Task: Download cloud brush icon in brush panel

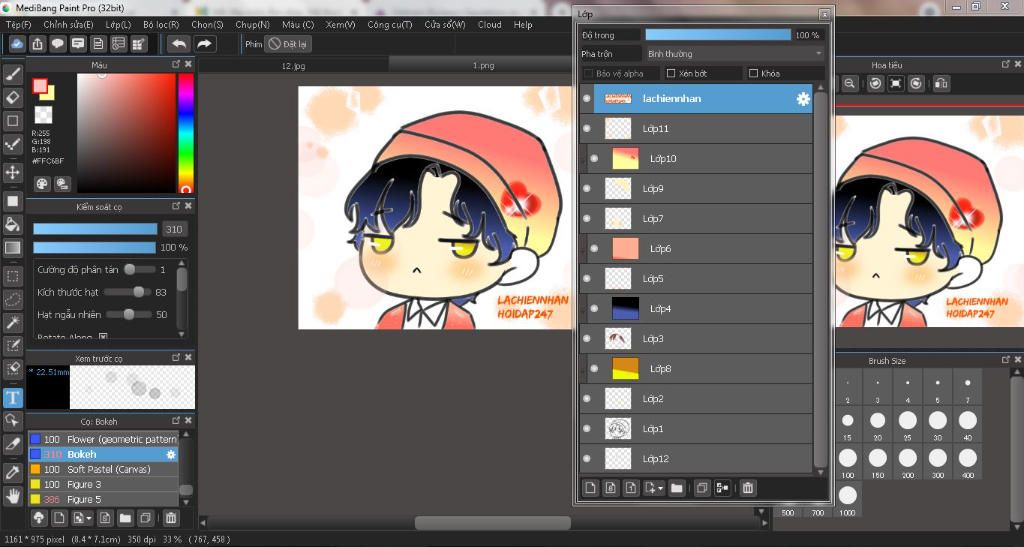Action: click(39, 518)
